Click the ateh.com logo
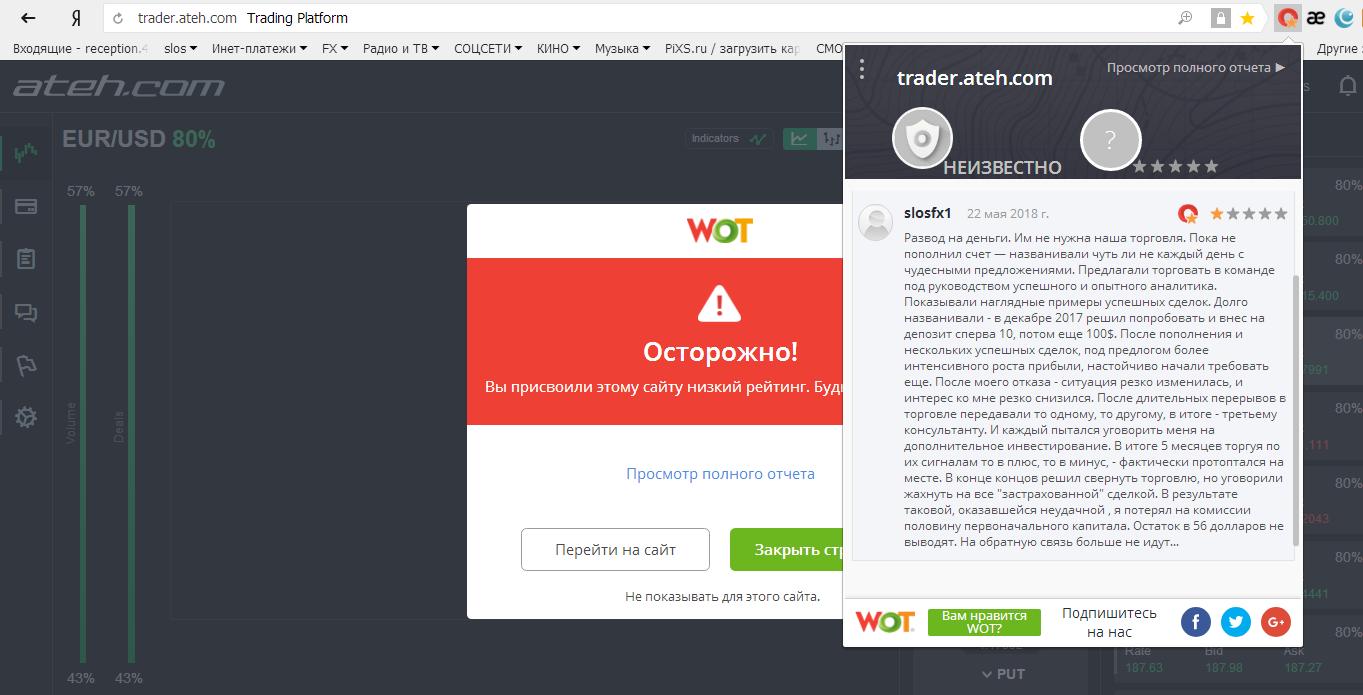The height and width of the screenshot is (695, 1363). coord(118,87)
